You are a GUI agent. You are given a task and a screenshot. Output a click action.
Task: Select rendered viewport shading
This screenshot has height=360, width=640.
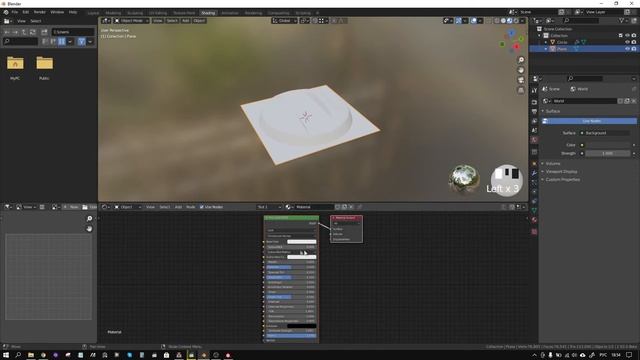516,20
